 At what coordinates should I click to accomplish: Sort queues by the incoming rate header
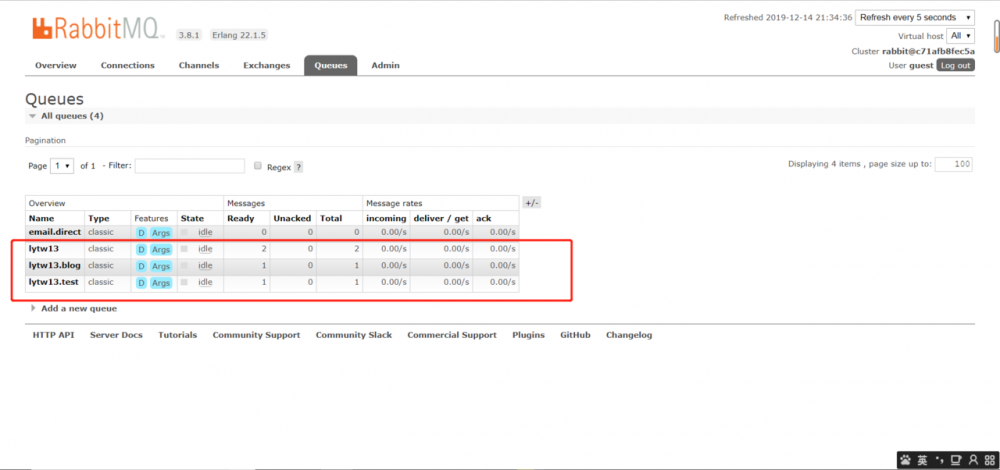[x=386, y=218]
